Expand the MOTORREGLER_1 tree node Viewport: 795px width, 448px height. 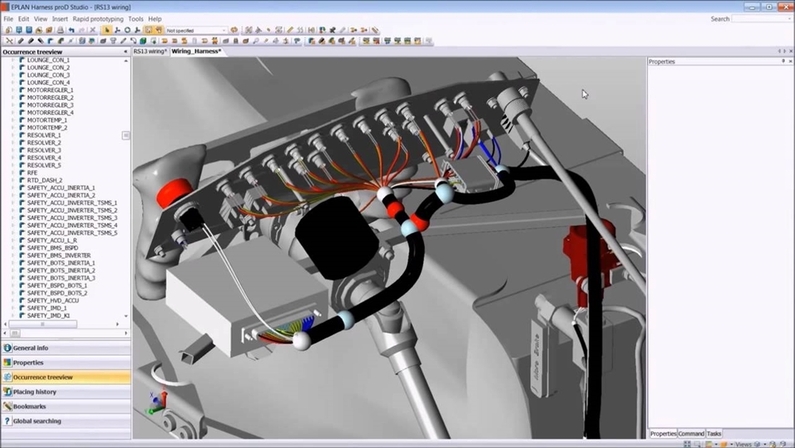pyautogui.click(x=13, y=90)
